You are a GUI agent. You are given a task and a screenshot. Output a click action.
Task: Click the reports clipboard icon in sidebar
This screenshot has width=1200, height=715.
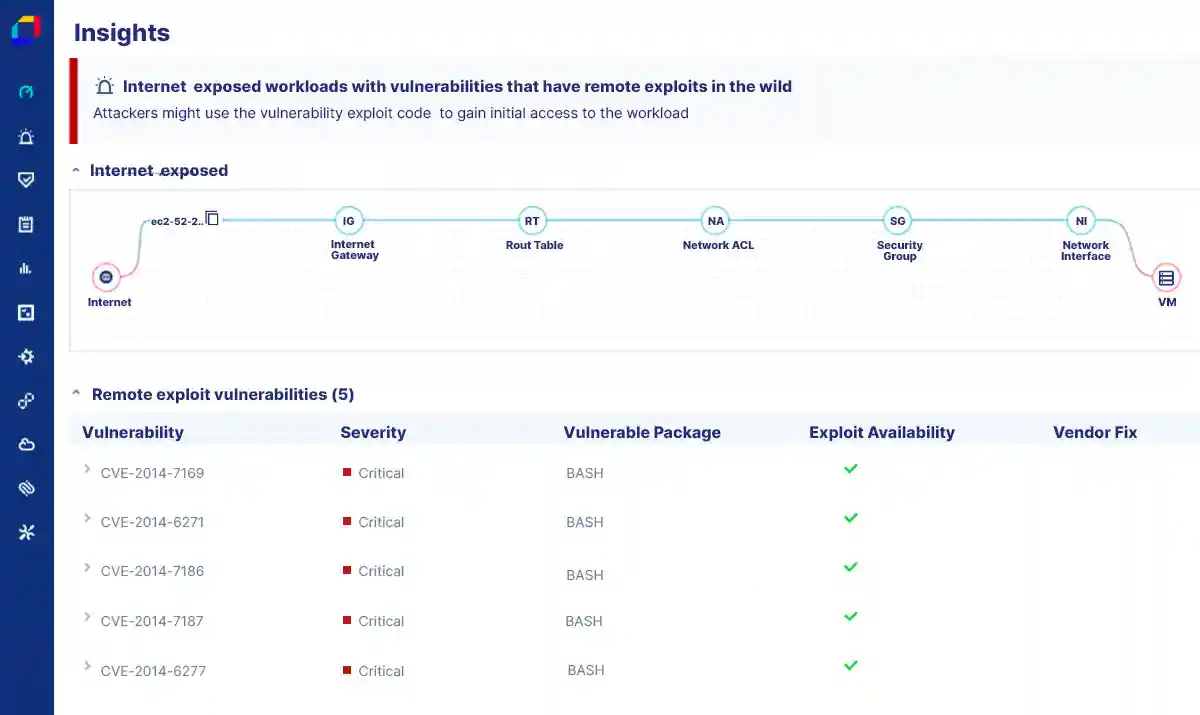(27, 224)
